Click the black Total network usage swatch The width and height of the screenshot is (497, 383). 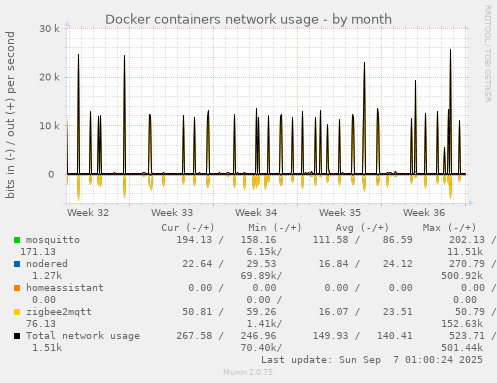point(17,336)
